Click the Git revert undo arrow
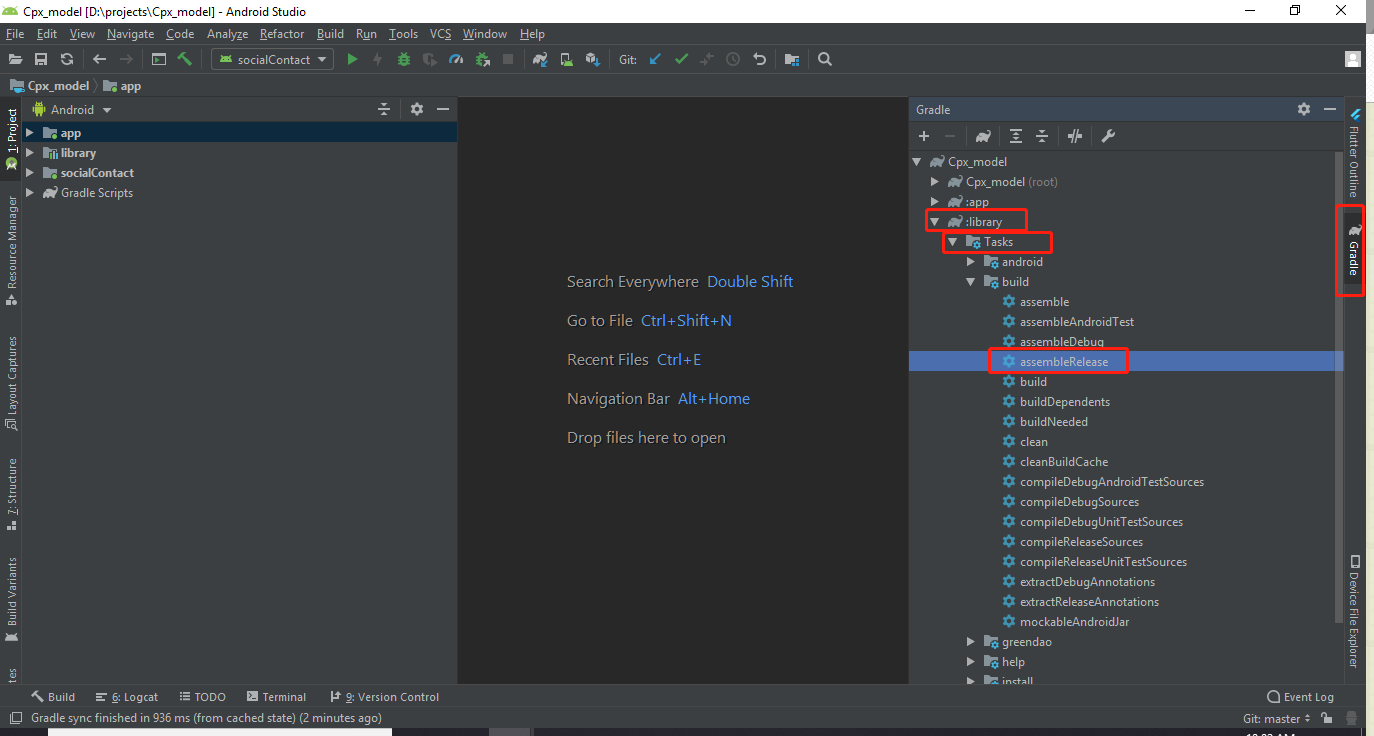The width and height of the screenshot is (1374, 736). click(x=760, y=59)
